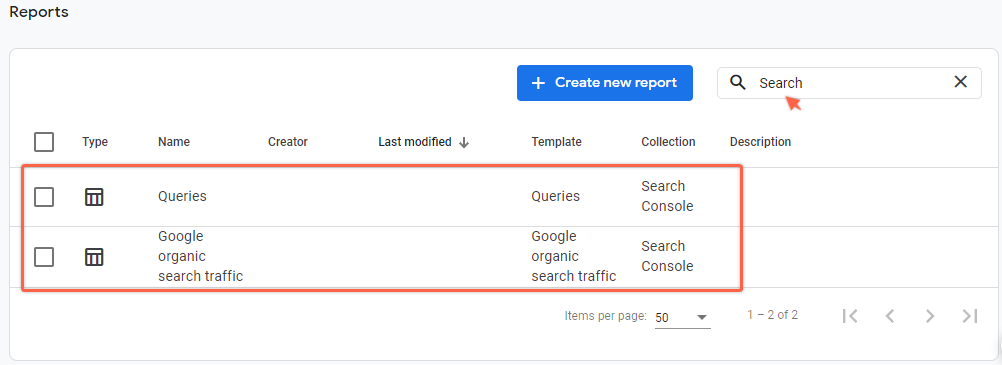Click the Template column header
The image size is (1002, 365).
pos(557,142)
